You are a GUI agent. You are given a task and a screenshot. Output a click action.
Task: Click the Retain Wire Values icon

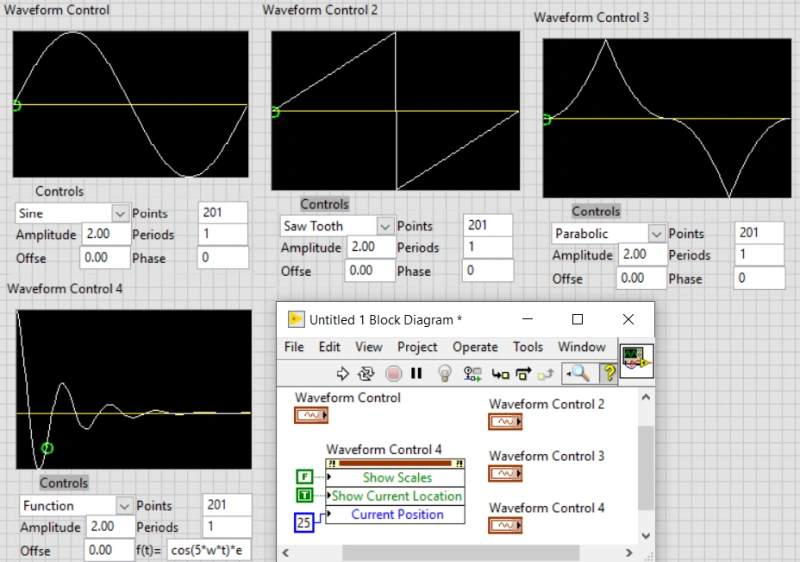pos(472,374)
